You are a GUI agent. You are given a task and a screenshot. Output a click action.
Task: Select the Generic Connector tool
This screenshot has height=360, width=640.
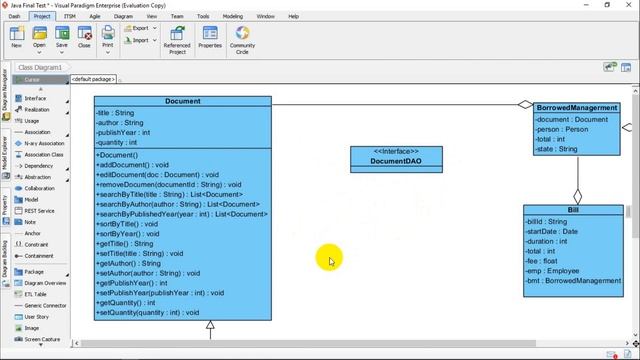45,305
